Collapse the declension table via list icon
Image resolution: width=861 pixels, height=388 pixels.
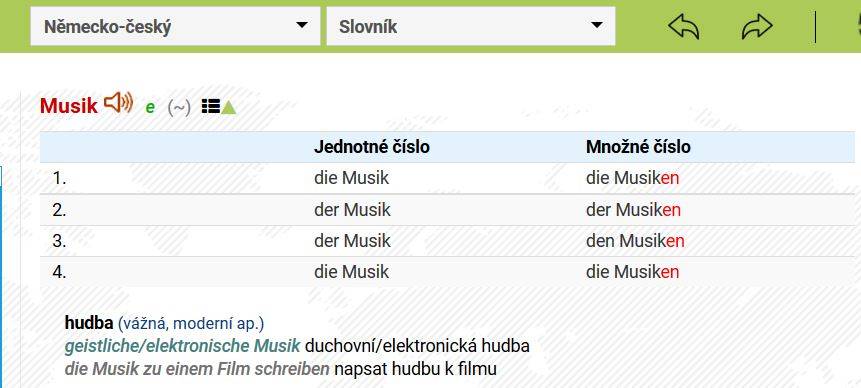(211, 106)
